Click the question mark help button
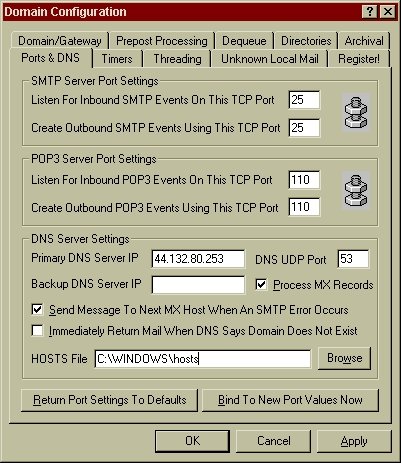This screenshot has width=401, height=463. click(x=370, y=12)
